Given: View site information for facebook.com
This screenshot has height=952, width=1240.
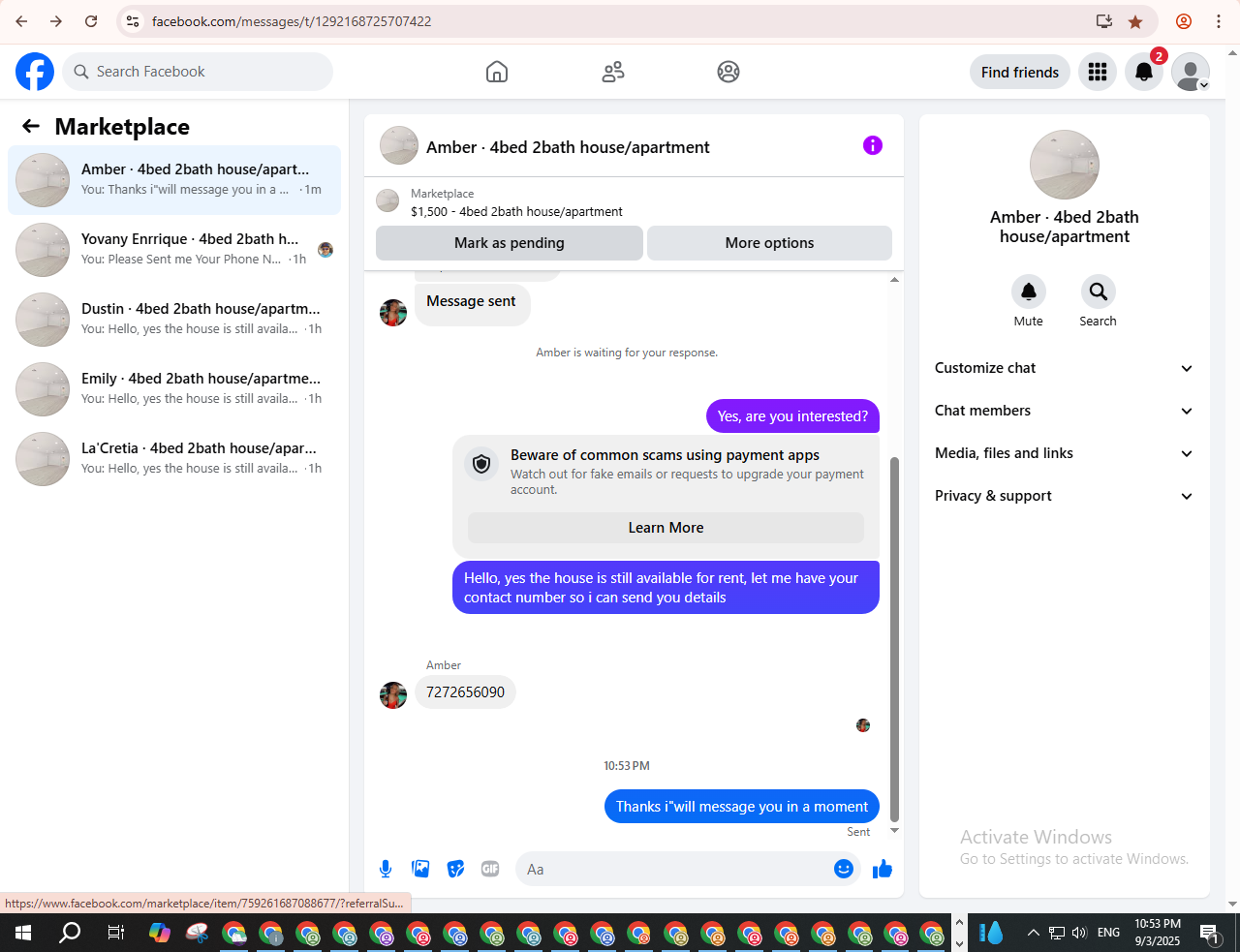Looking at the screenshot, I should point(133,21).
